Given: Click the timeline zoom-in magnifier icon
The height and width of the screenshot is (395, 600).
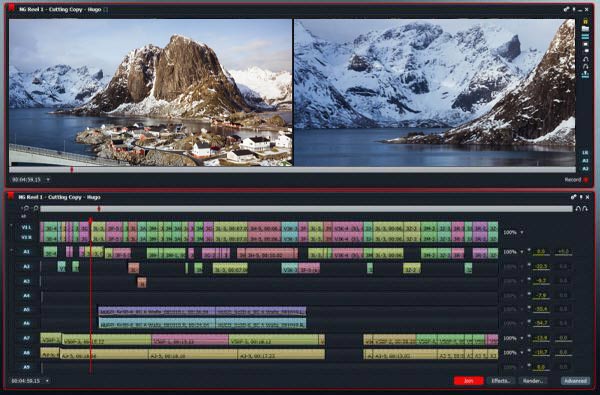Looking at the screenshot, I should [x=36, y=209].
